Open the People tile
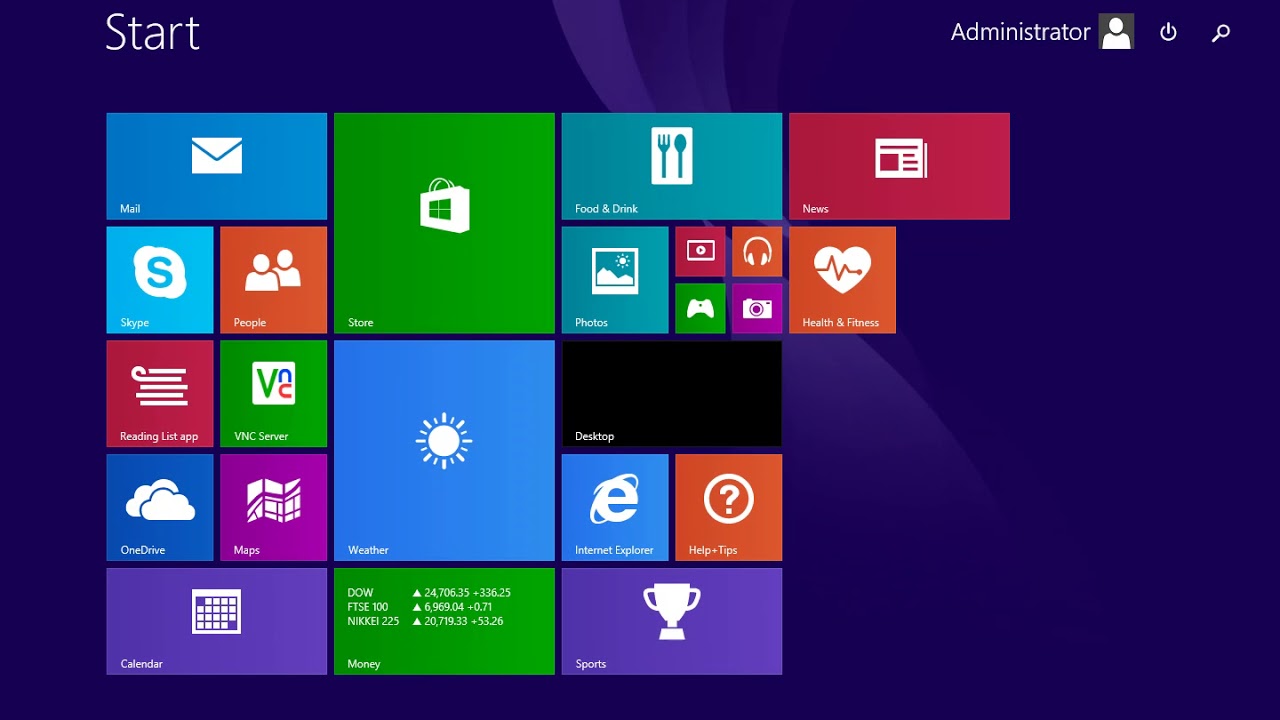Image resolution: width=1280 pixels, height=720 pixels. coord(274,280)
